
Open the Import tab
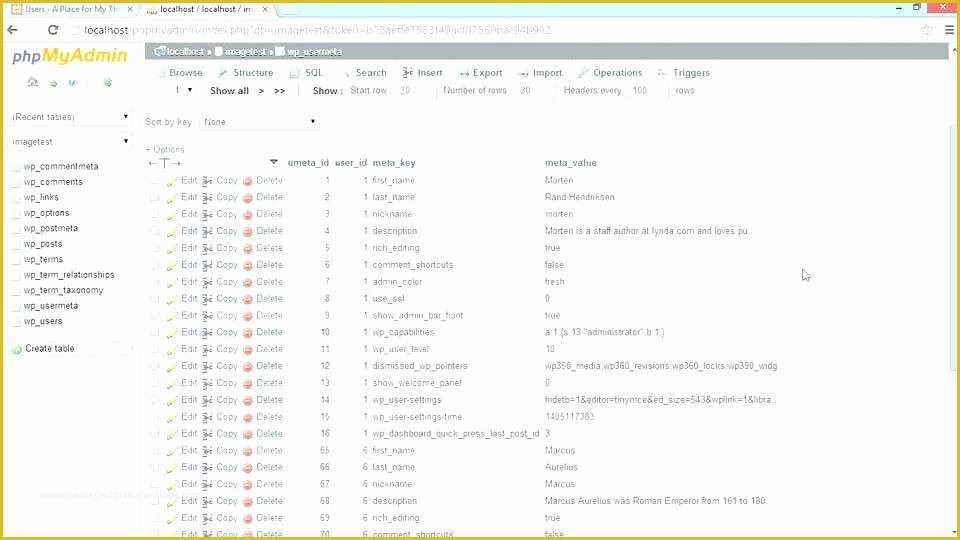pyautogui.click(x=540, y=72)
